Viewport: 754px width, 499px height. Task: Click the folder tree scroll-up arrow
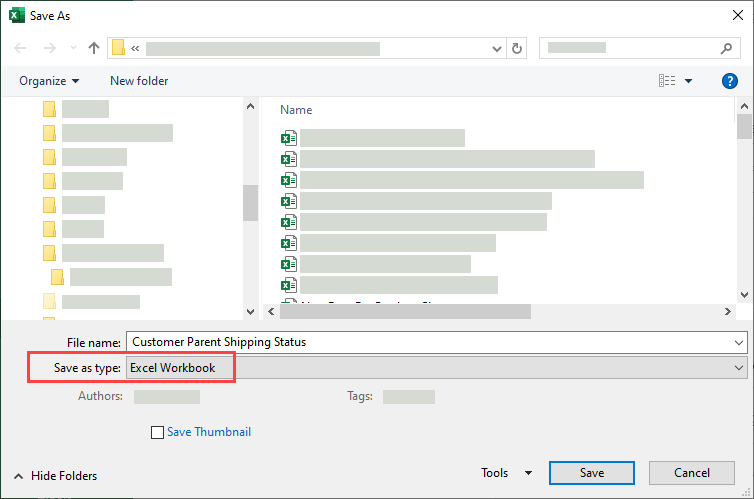tap(251, 106)
